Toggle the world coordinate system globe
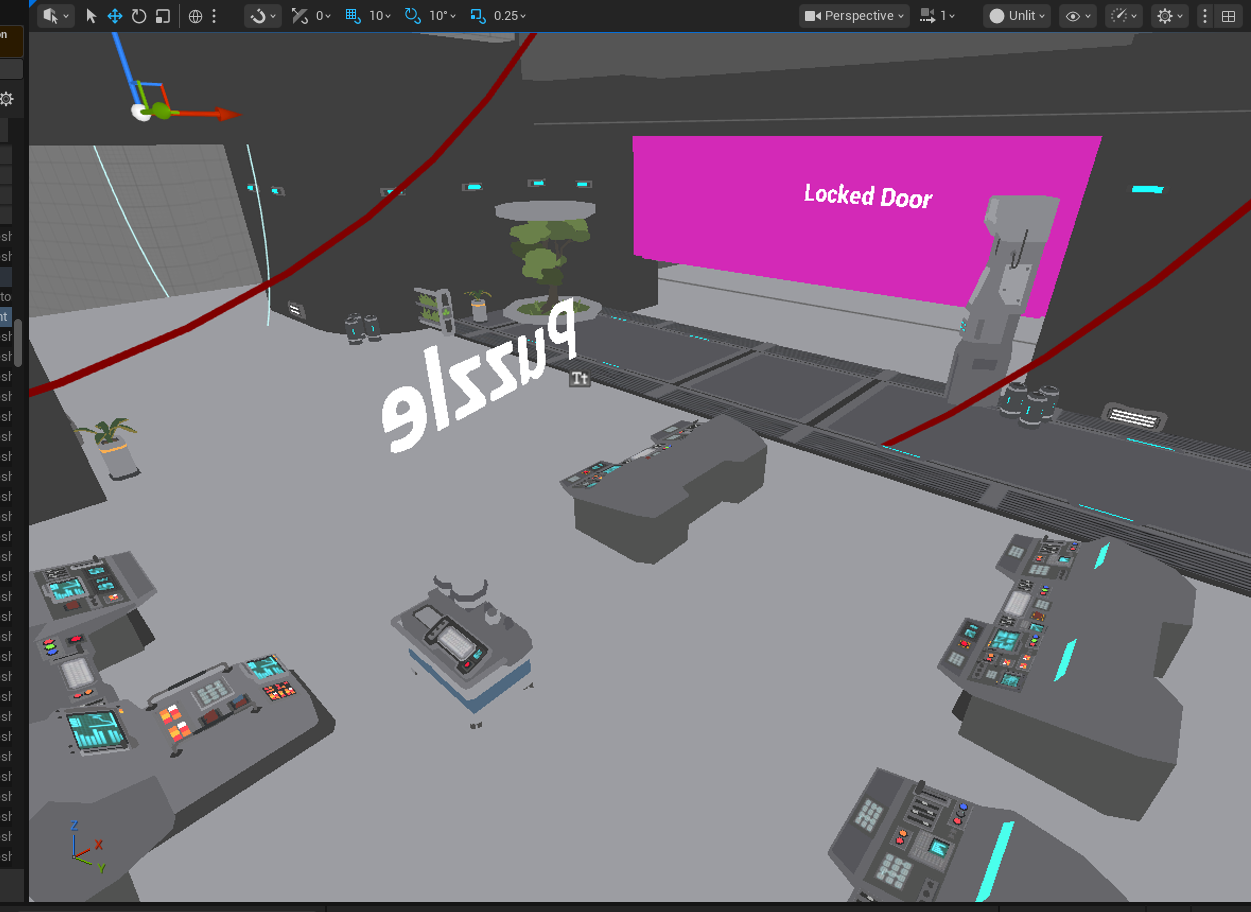This screenshot has height=912, width=1251. click(195, 16)
